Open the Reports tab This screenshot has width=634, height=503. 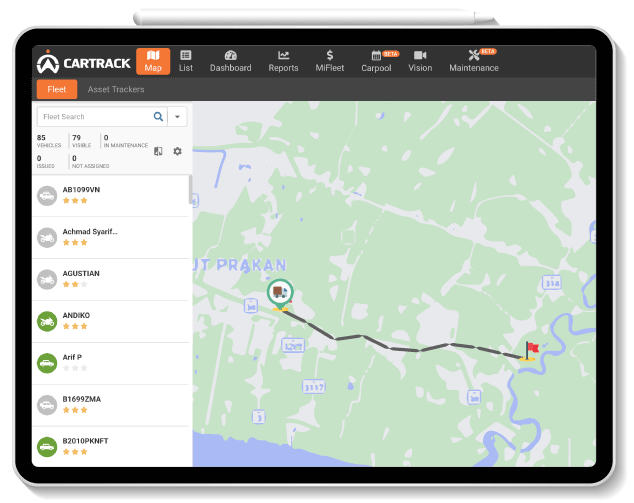coord(283,61)
